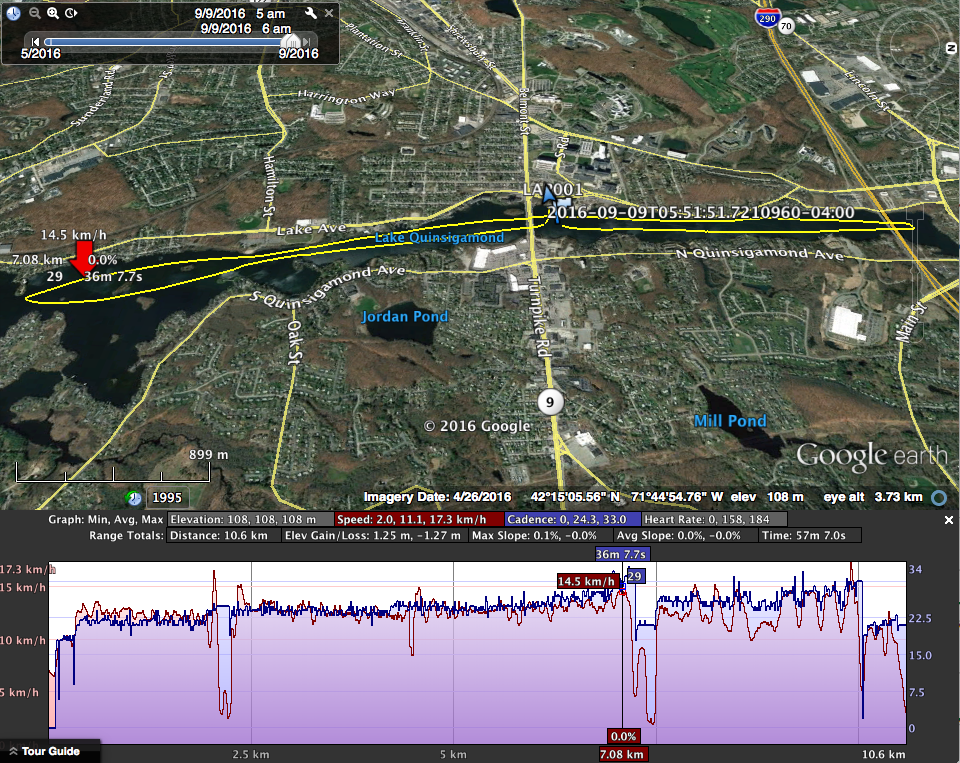Image resolution: width=960 pixels, height=763 pixels.
Task: Start the time animation loop playback
Action: coord(70,13)
